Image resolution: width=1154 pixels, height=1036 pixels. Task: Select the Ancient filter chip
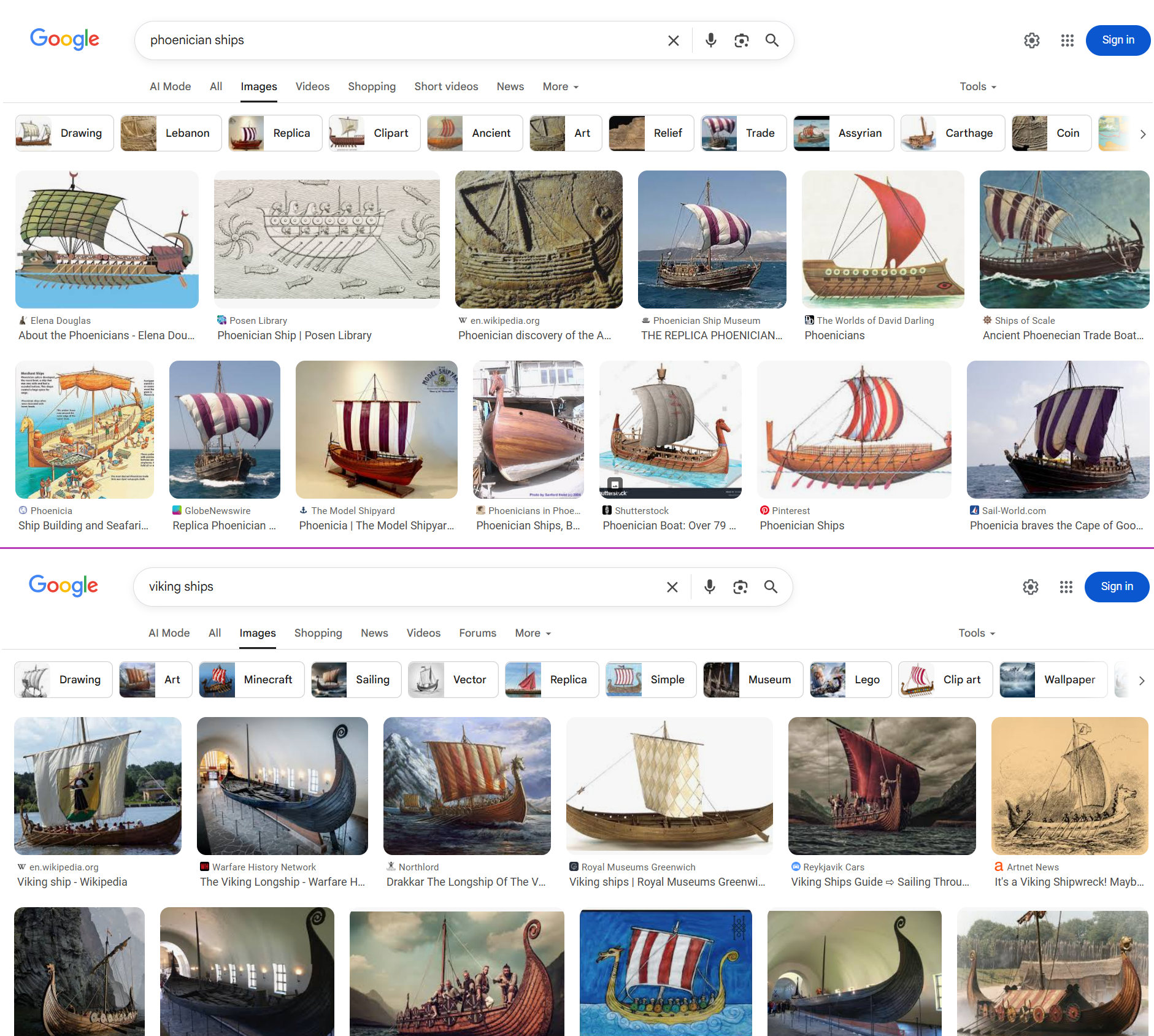pyautogui.click(x=475, y=133)
